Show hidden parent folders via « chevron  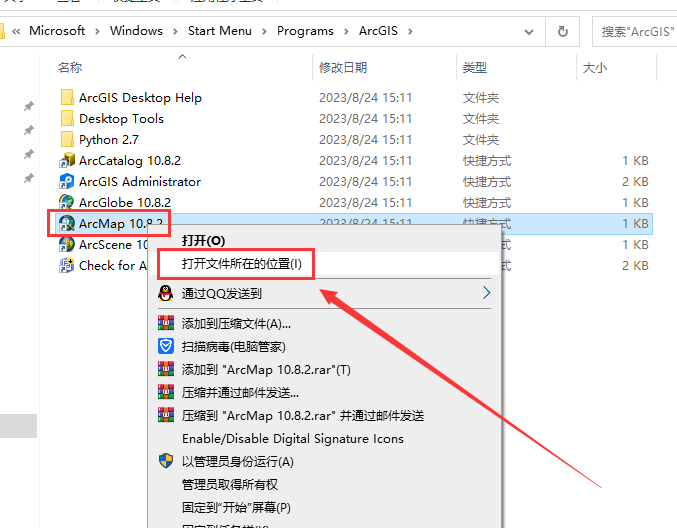(x=16, y=32)
